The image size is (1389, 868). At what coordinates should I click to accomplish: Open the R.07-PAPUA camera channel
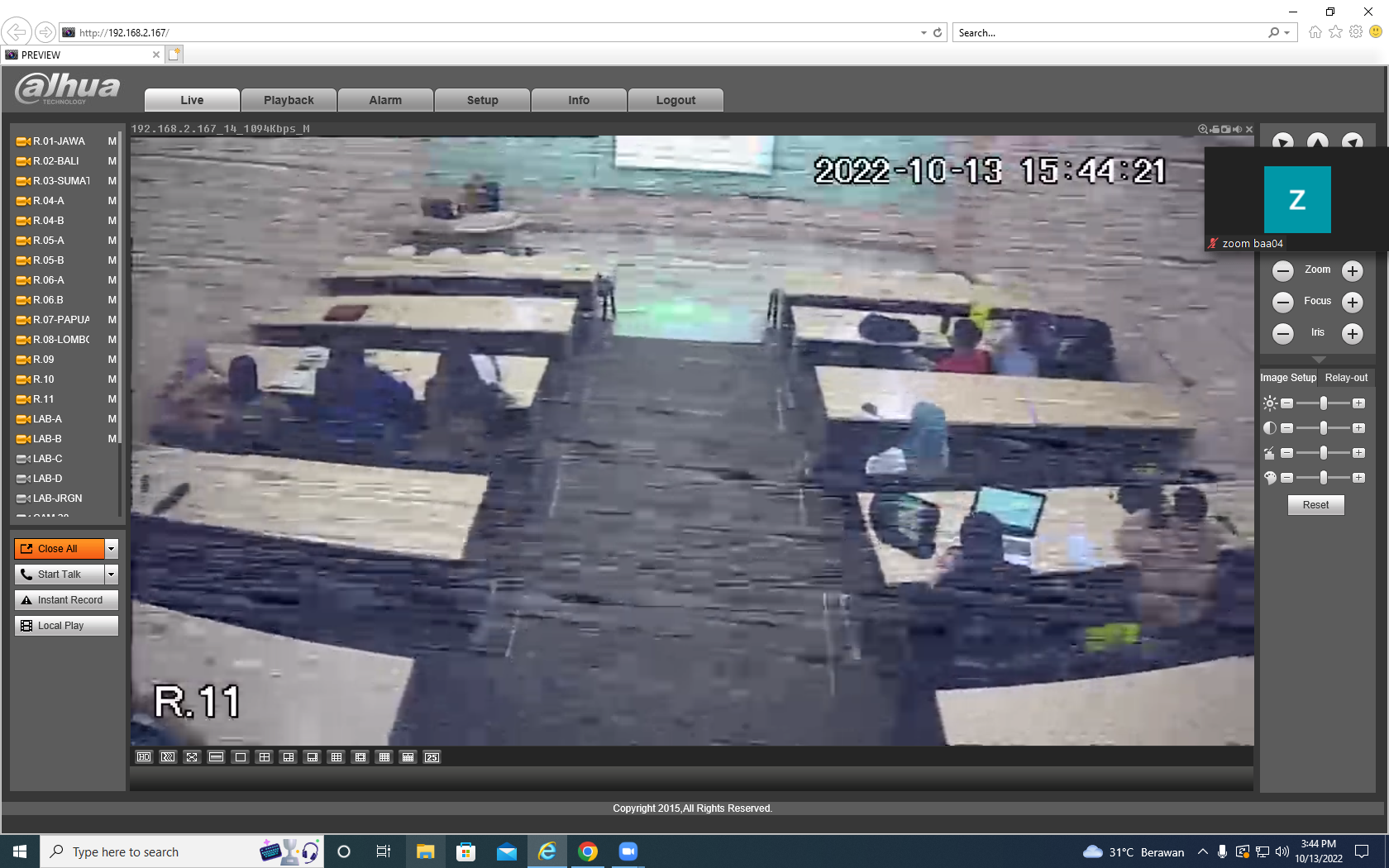61,320
